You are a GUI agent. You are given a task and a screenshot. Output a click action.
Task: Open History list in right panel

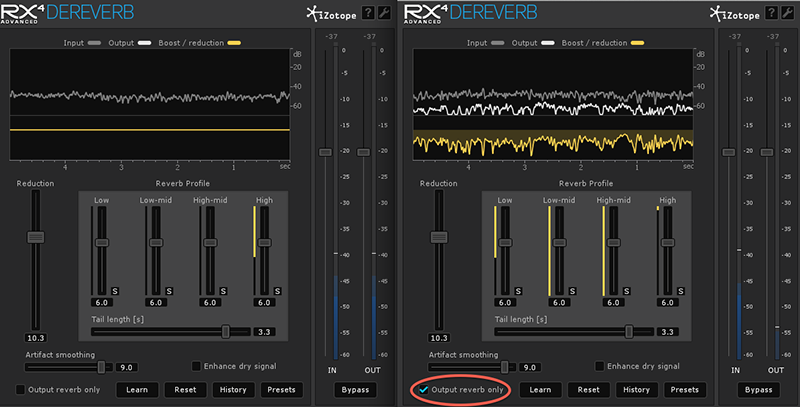(636, 389)
